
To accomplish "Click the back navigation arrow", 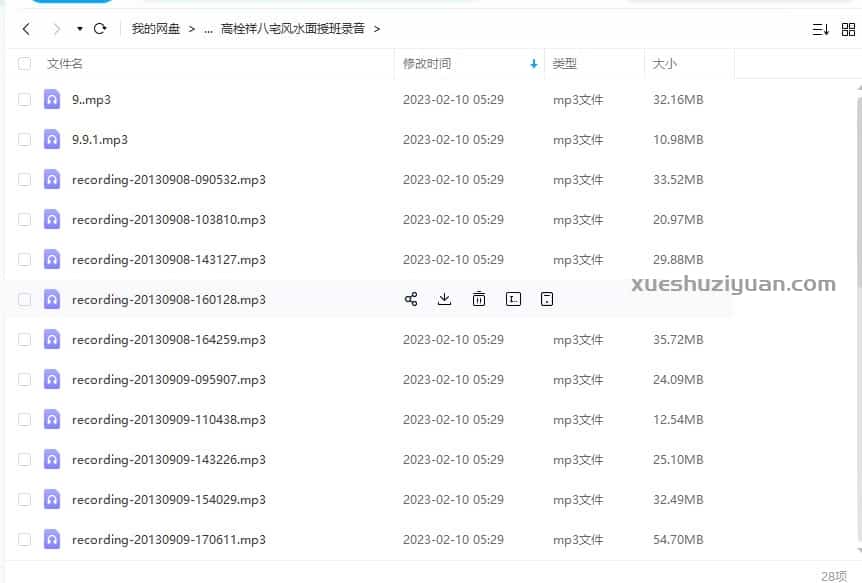I will (26, 29).
